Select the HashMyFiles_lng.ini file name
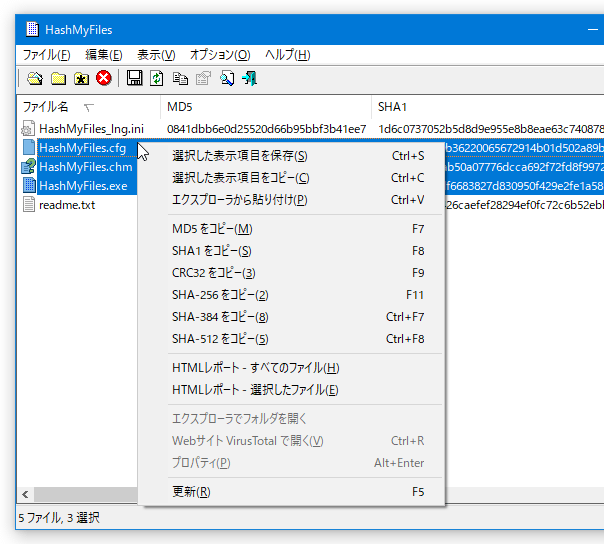 (x=91, y=129)
